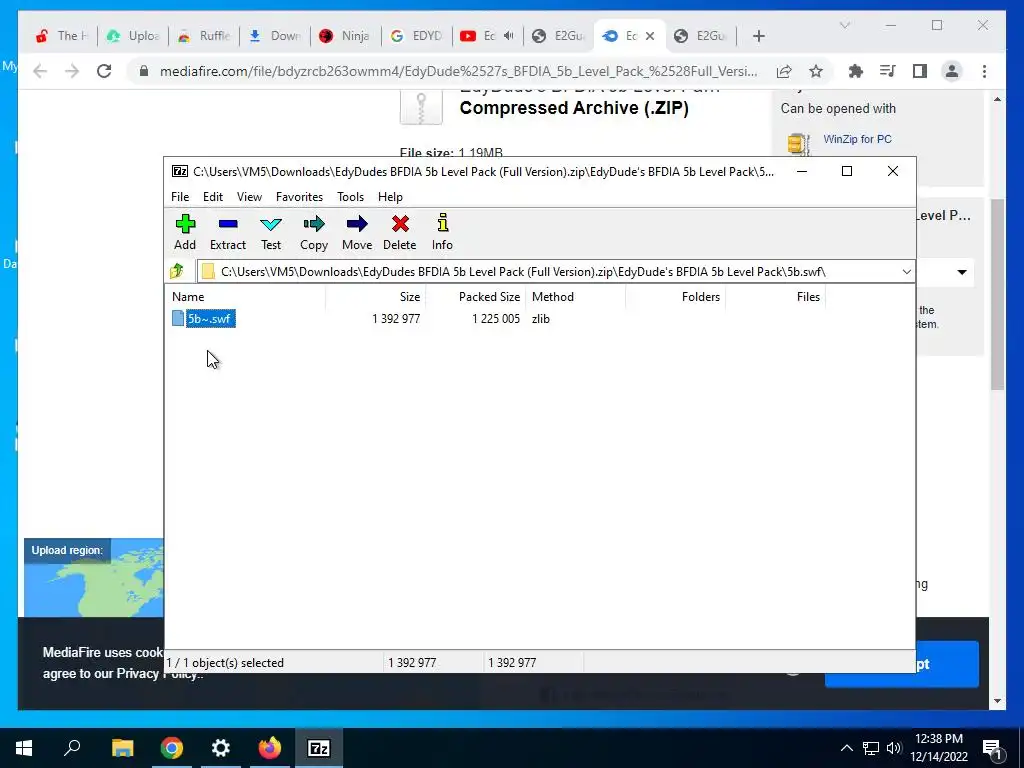
Task: Select the 5b~.swf file icon
Action: (178, 318)
